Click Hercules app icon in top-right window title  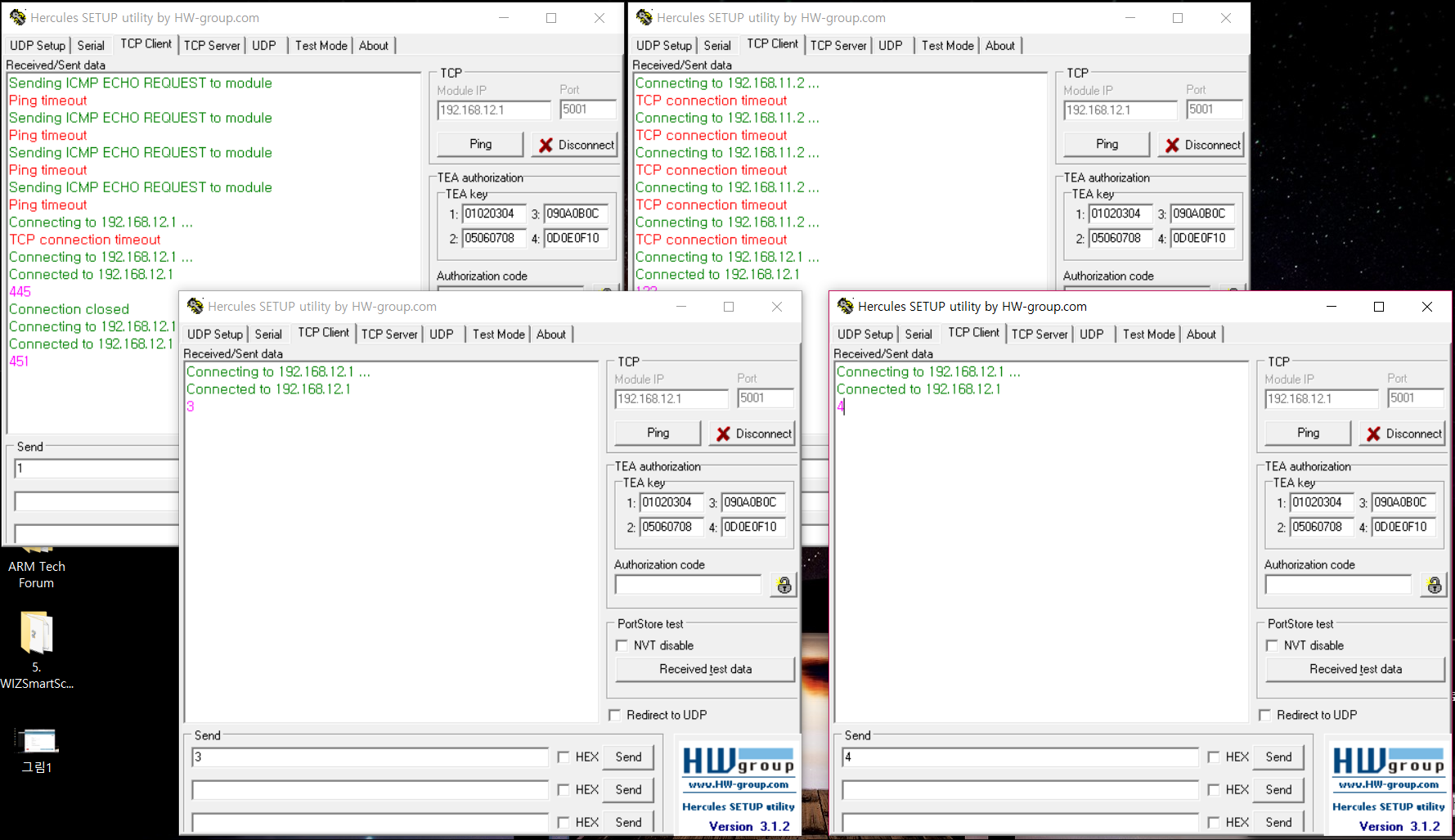[644, 17]
